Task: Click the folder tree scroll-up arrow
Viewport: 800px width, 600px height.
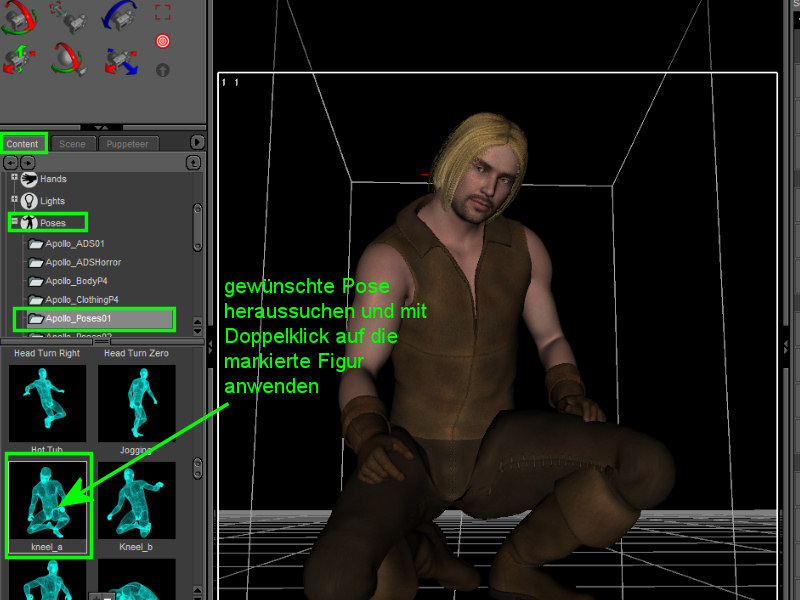Action: click(198, 321)
